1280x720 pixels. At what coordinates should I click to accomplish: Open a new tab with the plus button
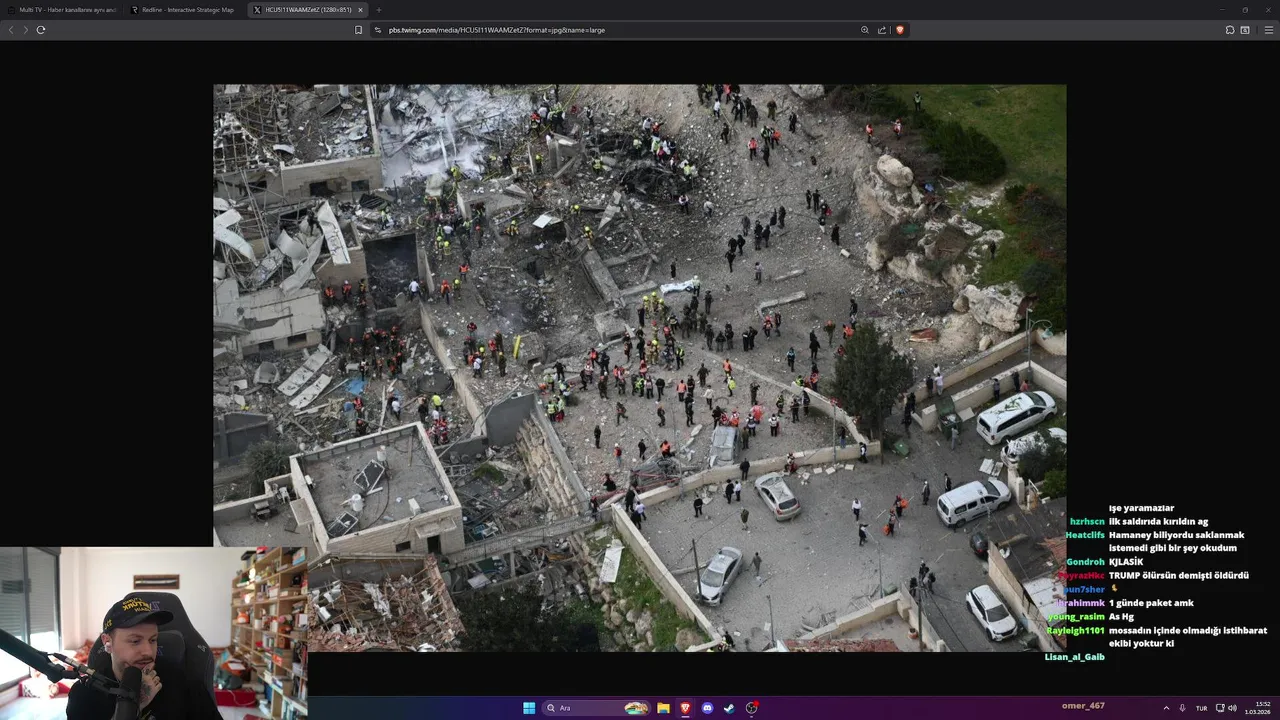click(378, 10)
